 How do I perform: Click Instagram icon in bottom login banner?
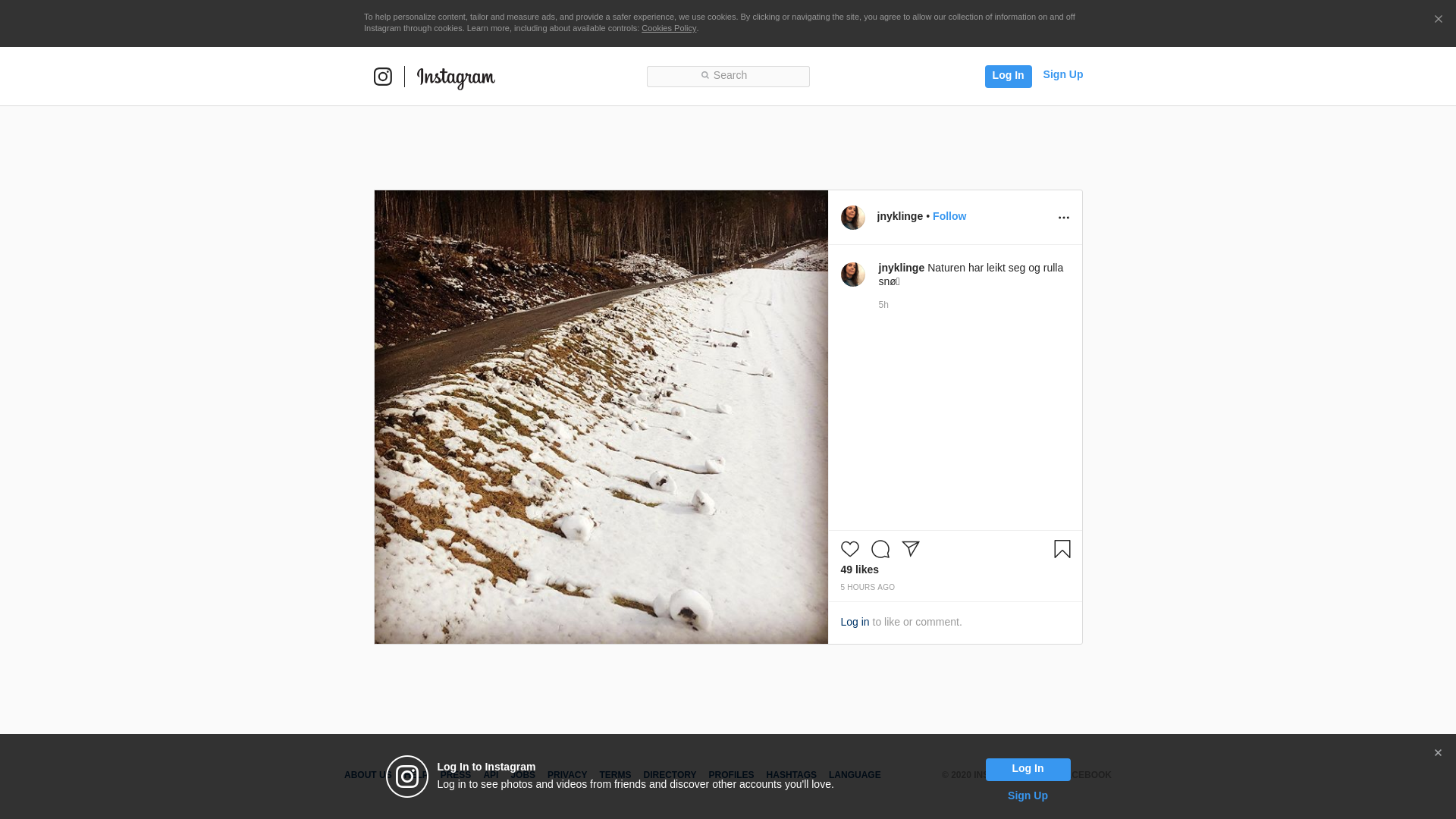407,777
